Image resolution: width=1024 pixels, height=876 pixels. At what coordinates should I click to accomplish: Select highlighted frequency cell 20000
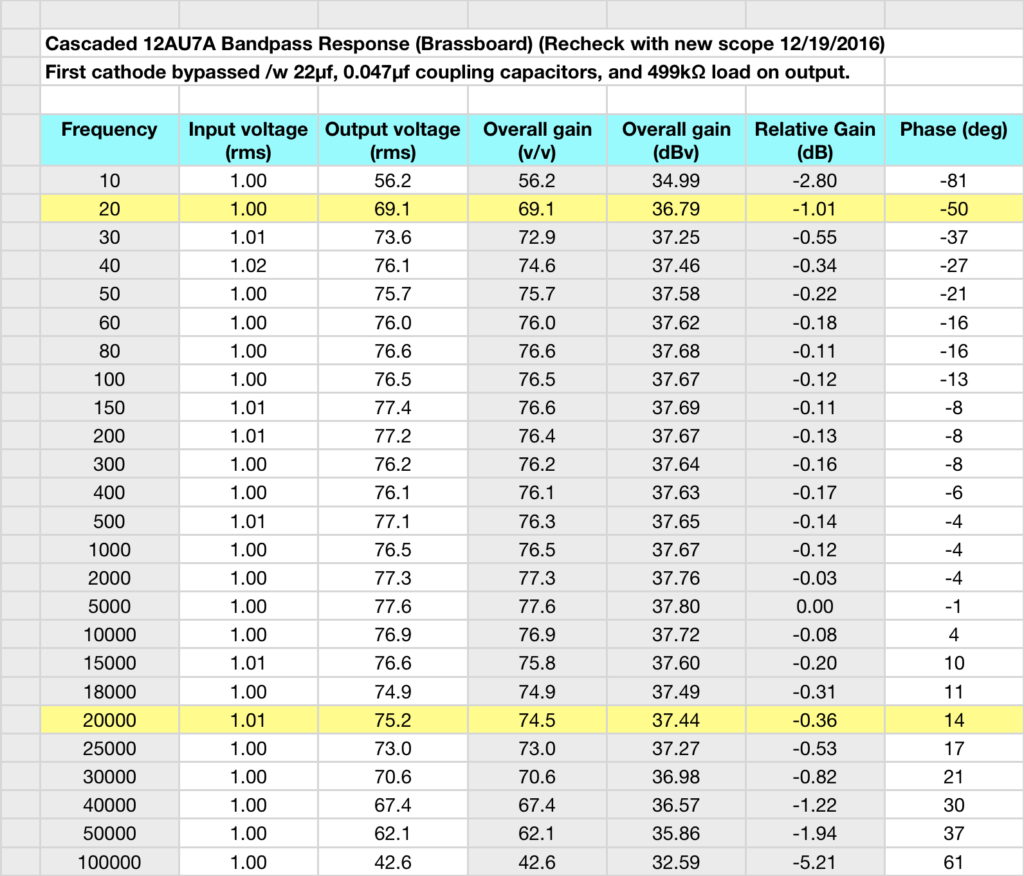point(109,720)
